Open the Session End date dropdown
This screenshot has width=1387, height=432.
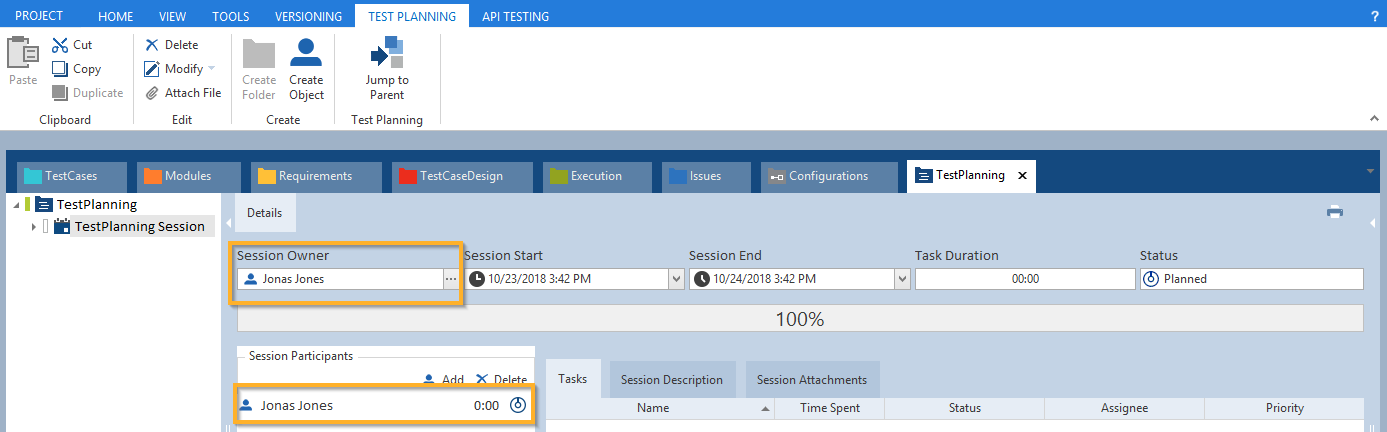coord(902,279)
